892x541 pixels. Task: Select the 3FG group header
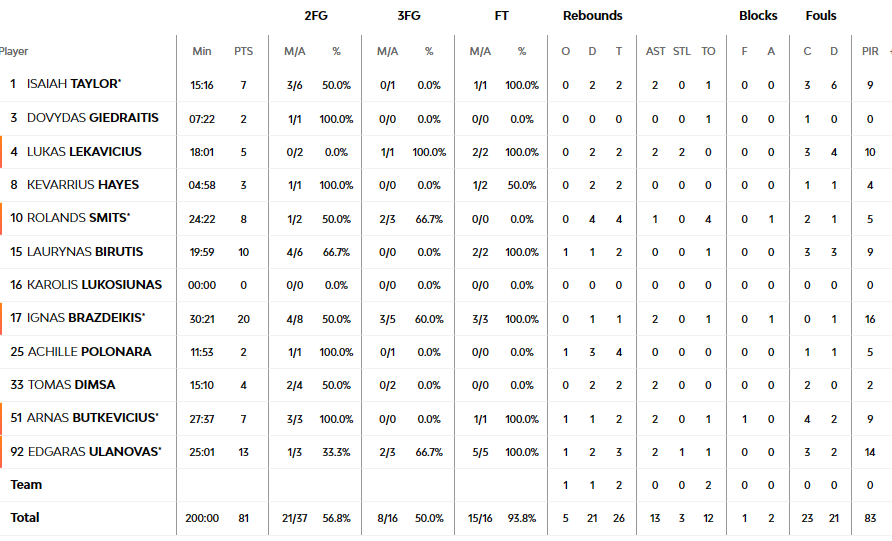tap(408, 16)
